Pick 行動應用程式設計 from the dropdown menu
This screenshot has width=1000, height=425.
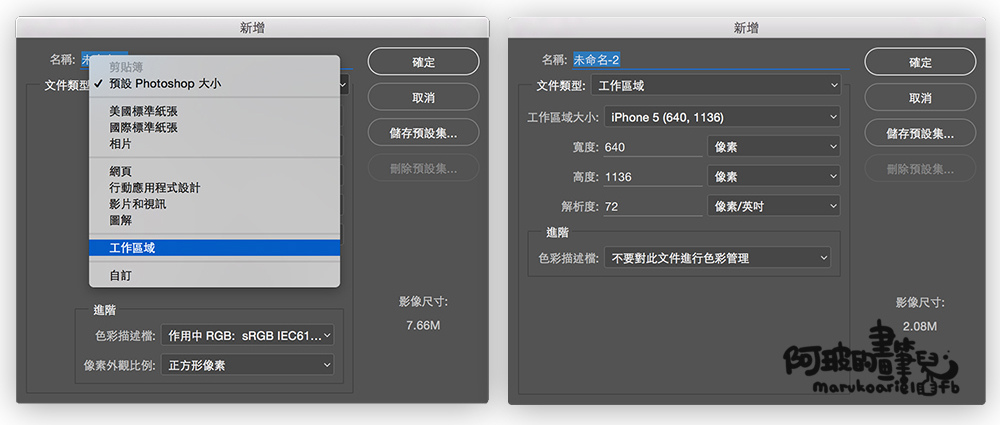click(155, 188)
